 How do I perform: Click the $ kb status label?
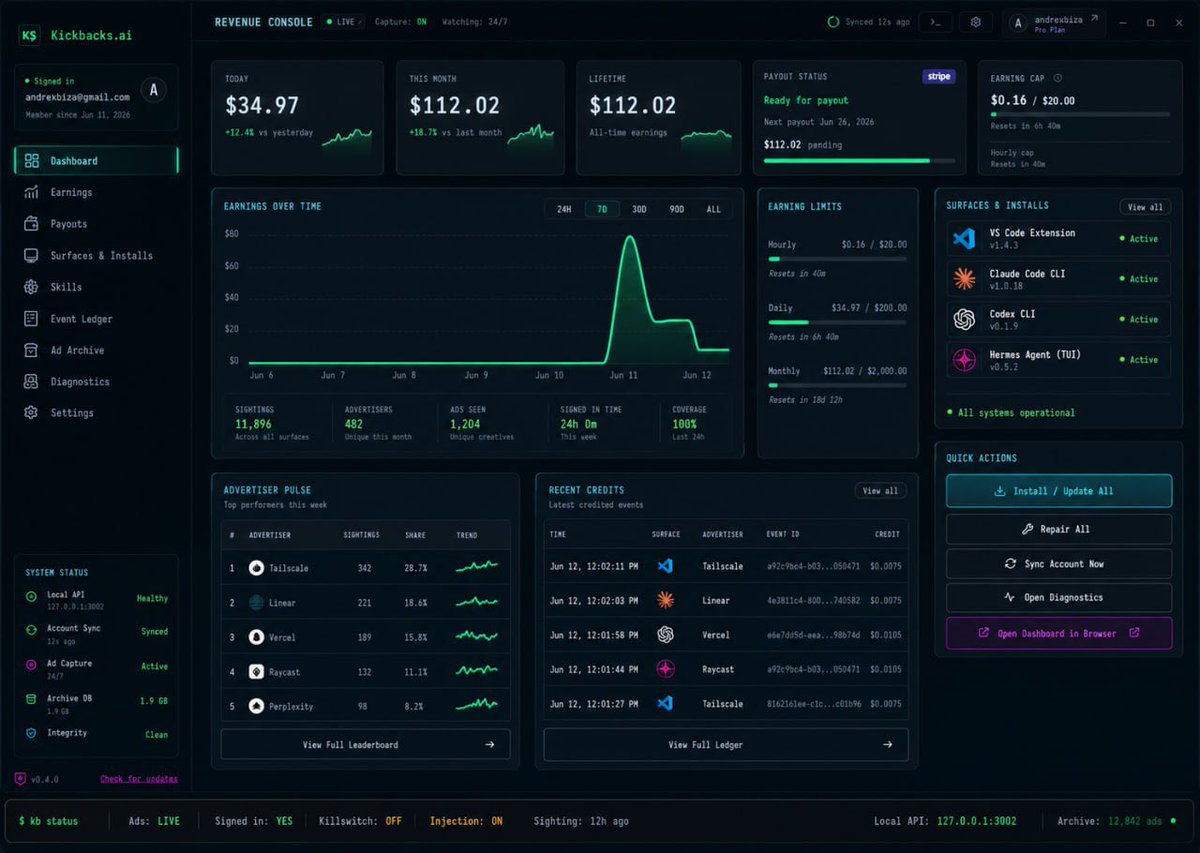(50, 821)
